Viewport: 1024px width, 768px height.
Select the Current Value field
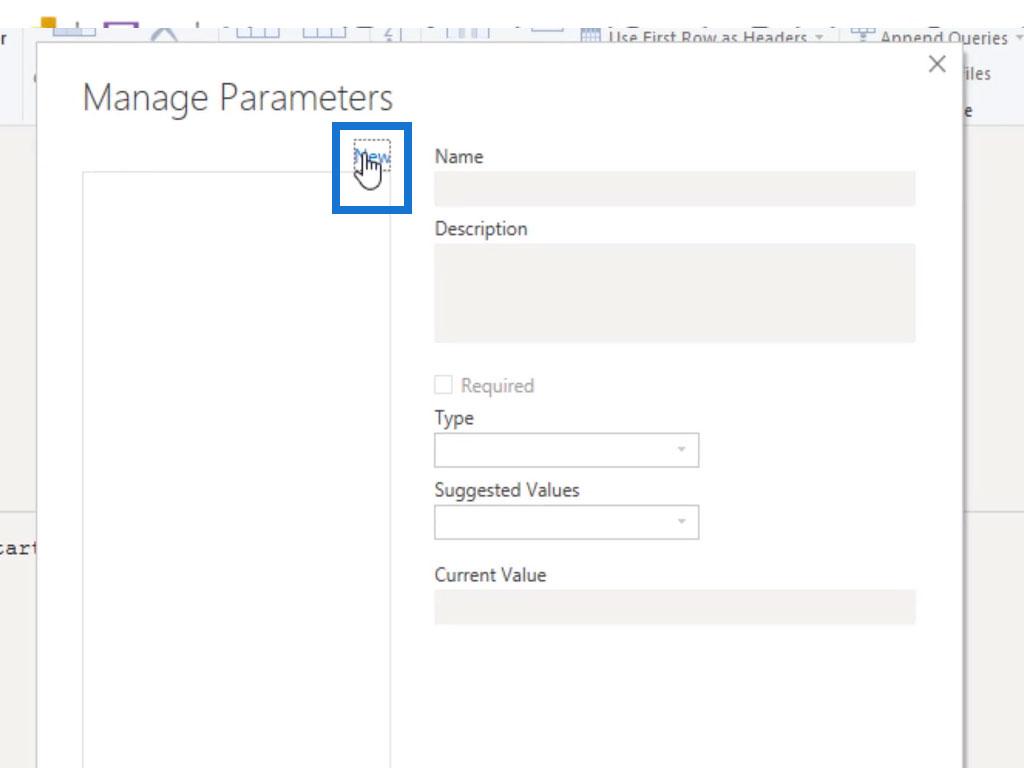[x=674, y=607]
